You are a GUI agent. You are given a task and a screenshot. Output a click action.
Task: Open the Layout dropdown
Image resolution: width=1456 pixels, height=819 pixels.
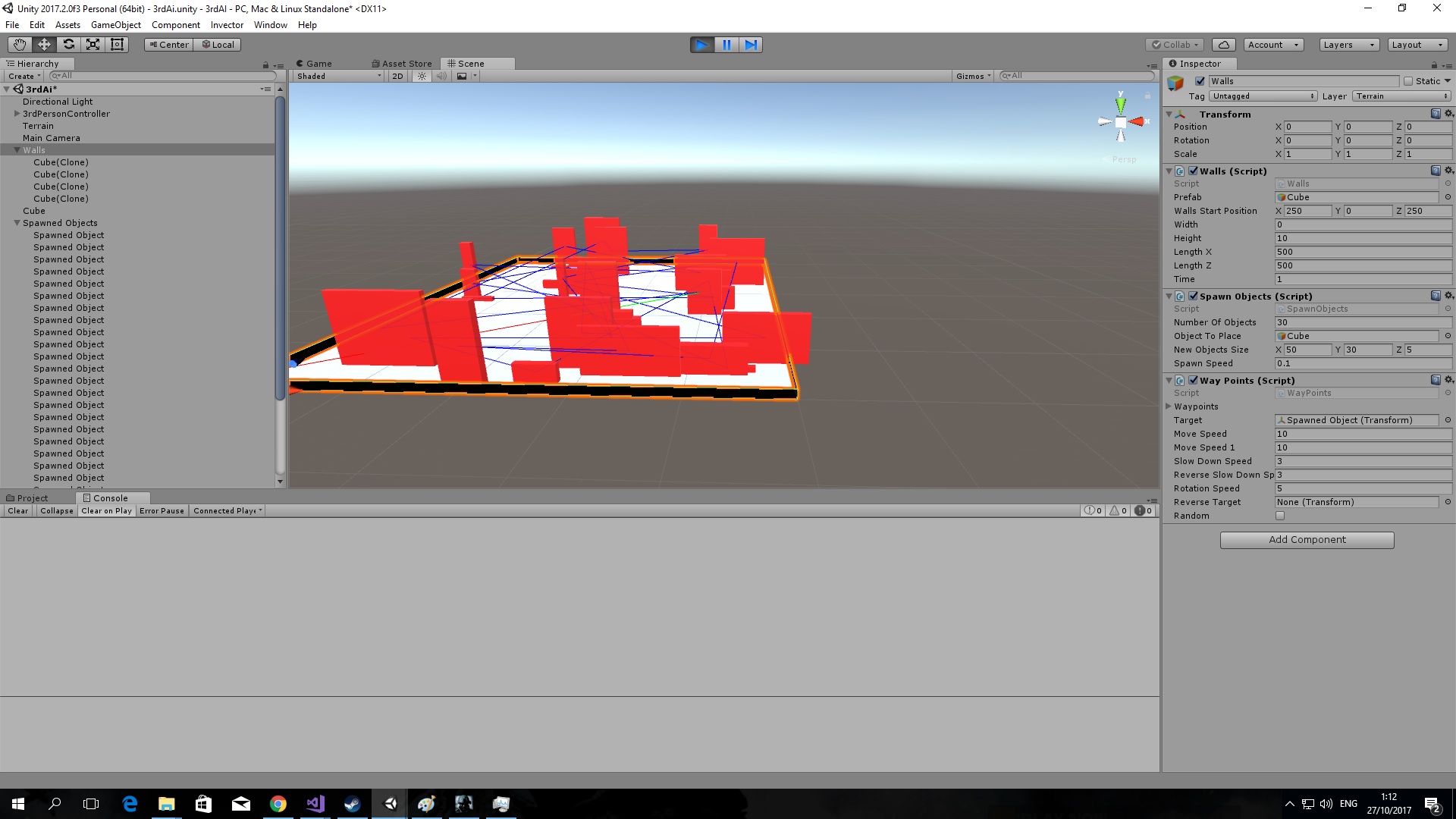coord(1417,45)
